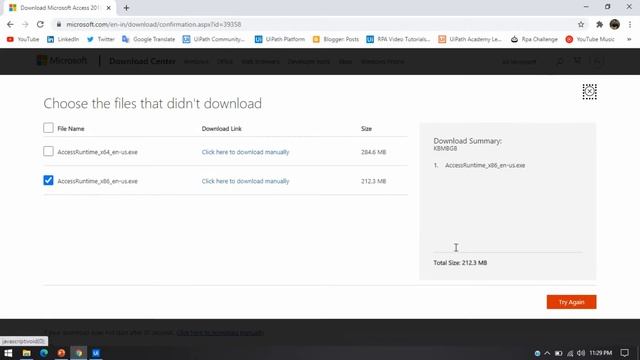Expand the bookmarks overflow chevron
Viewport: 640px width, 360px height.
[x=629, y=39]
